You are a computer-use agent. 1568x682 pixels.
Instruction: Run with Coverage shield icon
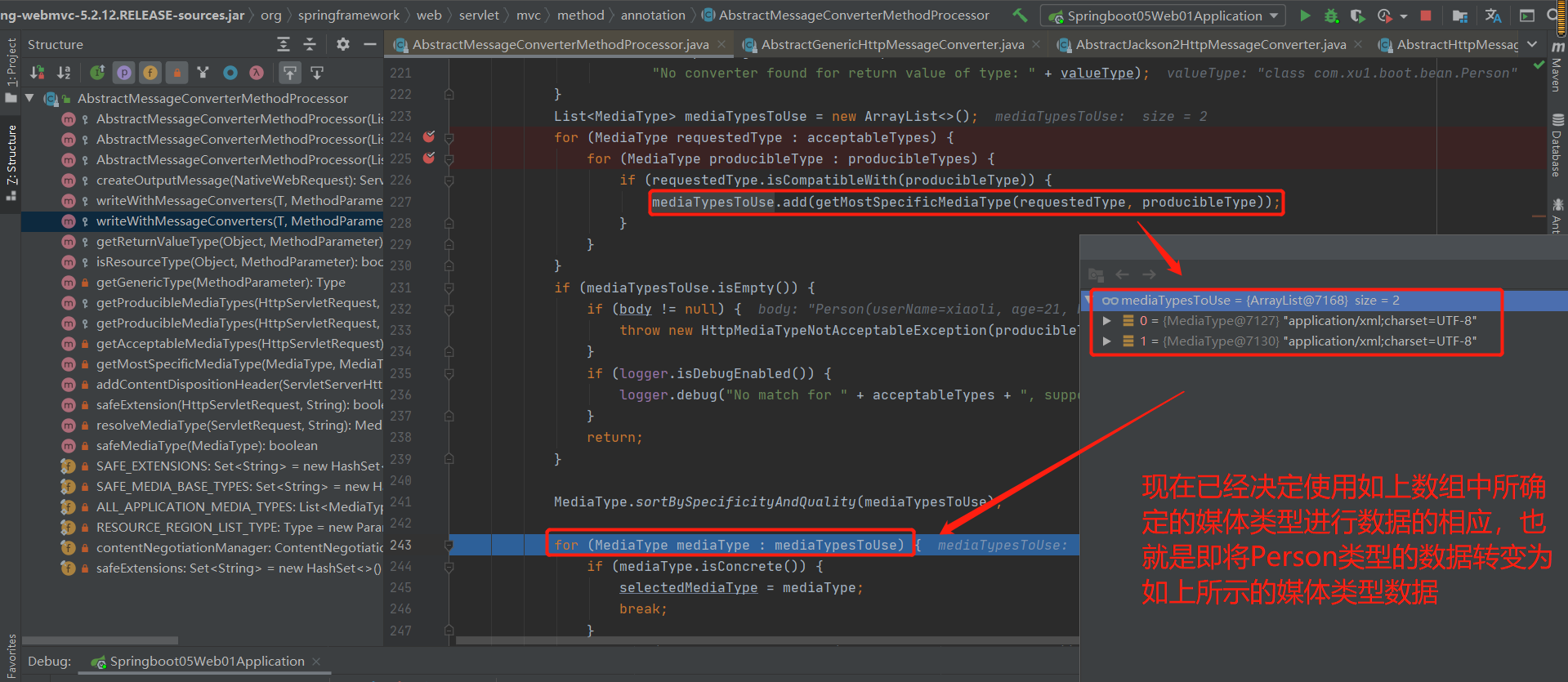pyautogui.click(x=1357, y=16)
